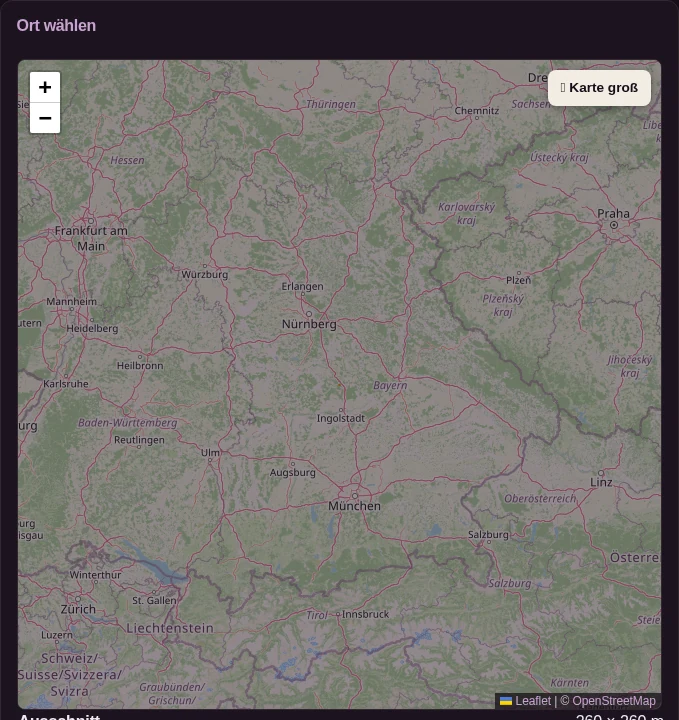Pick Innsbruck on the map
The image size is (679, 720).
pyautogui.click(x=365, y=614)
